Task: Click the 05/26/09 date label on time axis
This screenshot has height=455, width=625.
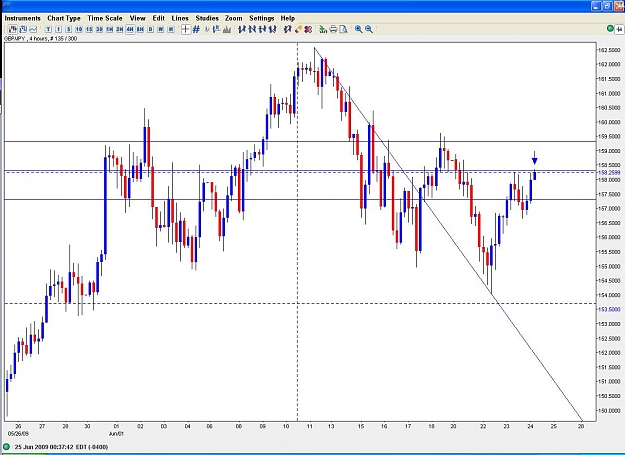Action: click(x=18, y=433)
